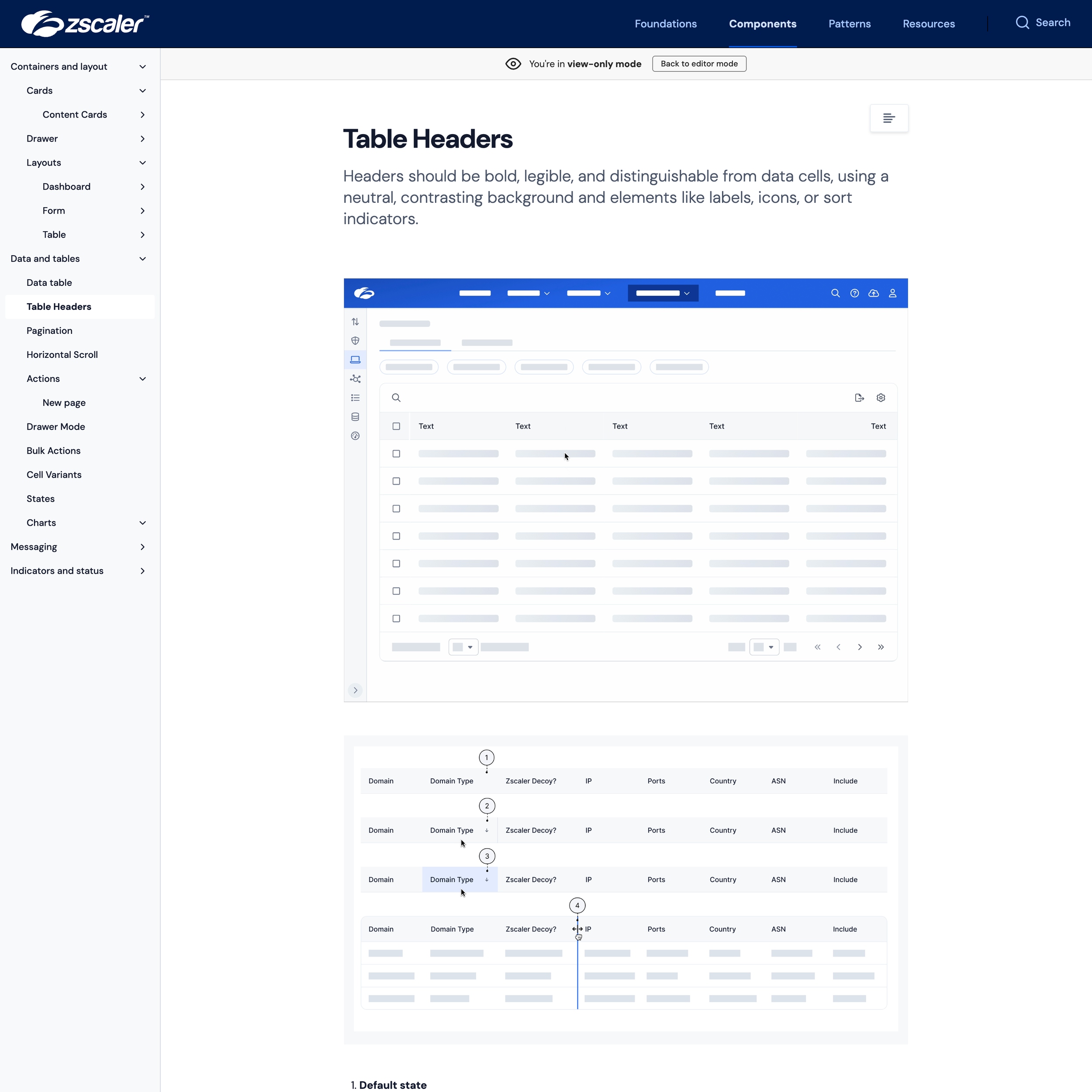Screen dimensions: 1092x1092
Task: Check the last table row checkbox
Action: click(x=396, y=619)
